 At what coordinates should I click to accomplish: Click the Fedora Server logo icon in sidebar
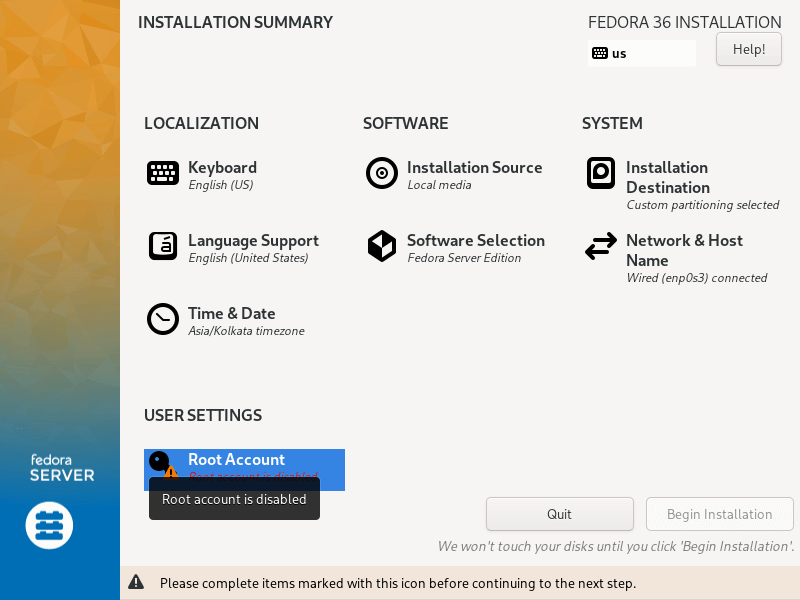pyautogui.click(x=49, y=526)
